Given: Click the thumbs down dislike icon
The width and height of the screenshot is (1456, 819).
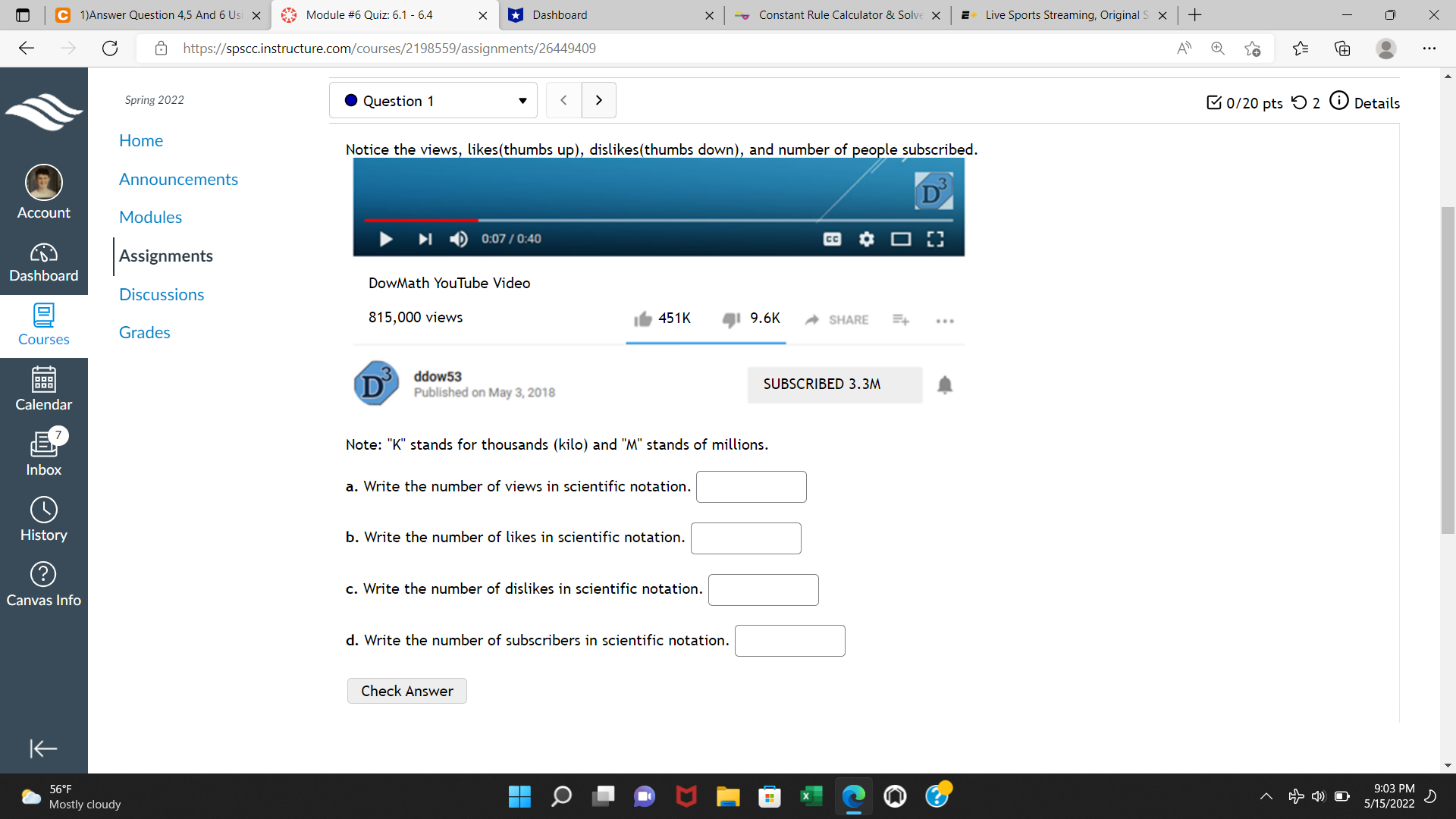Looking at the screenshot, I should [x=730, y=319].
